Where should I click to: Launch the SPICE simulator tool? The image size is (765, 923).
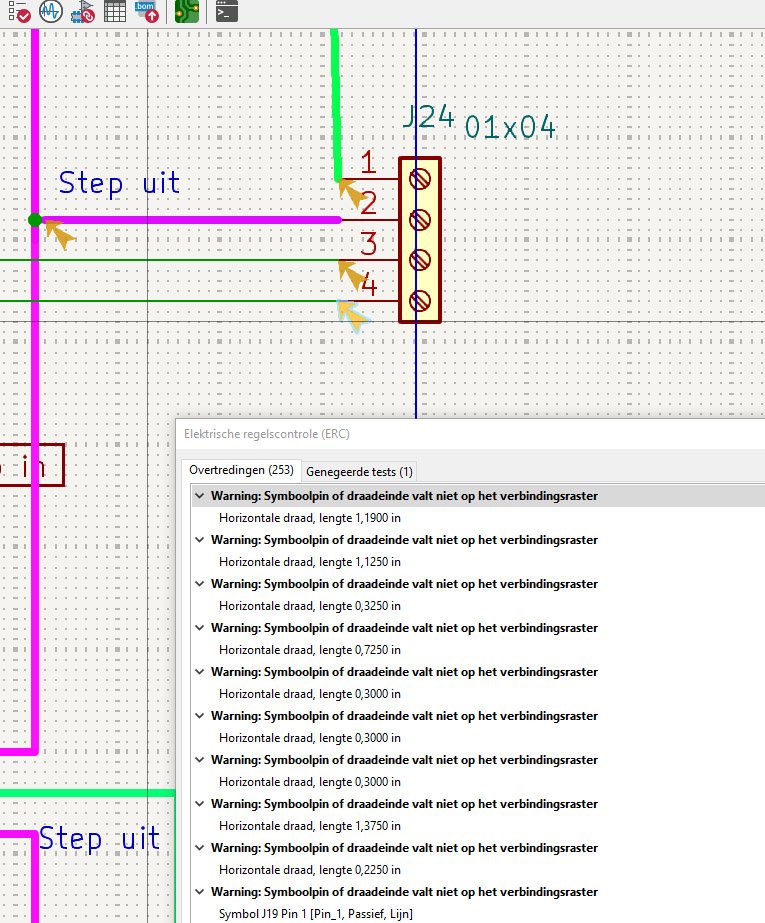tap(51, 11)
